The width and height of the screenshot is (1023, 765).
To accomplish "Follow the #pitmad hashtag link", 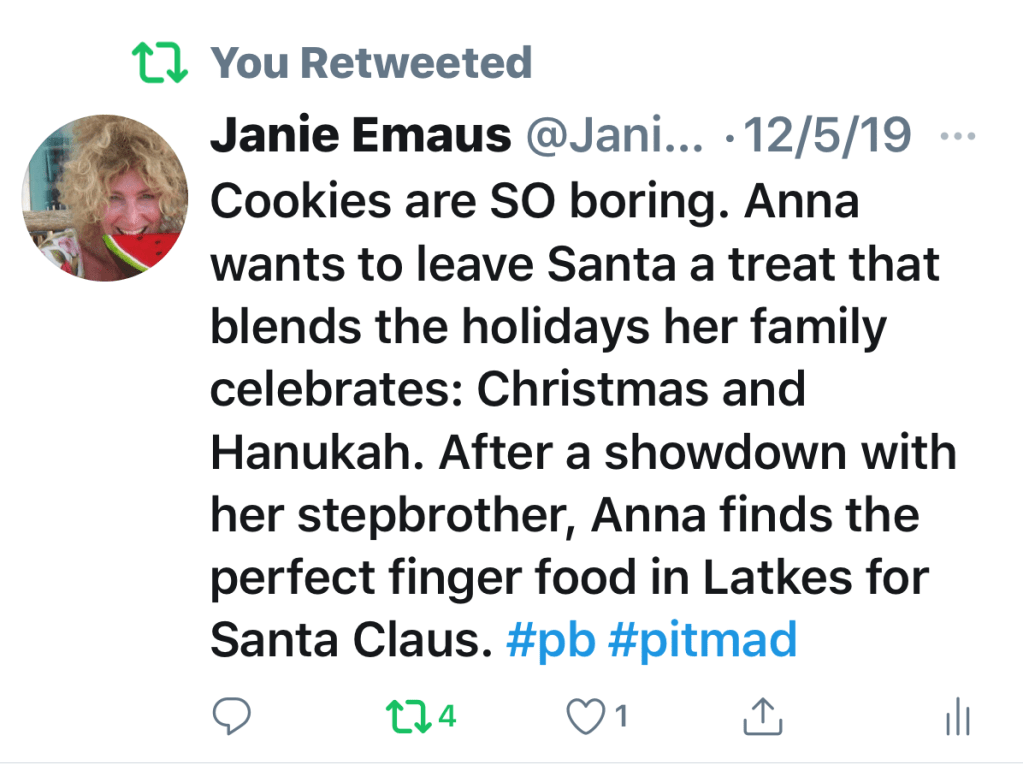I will point(702,639).
